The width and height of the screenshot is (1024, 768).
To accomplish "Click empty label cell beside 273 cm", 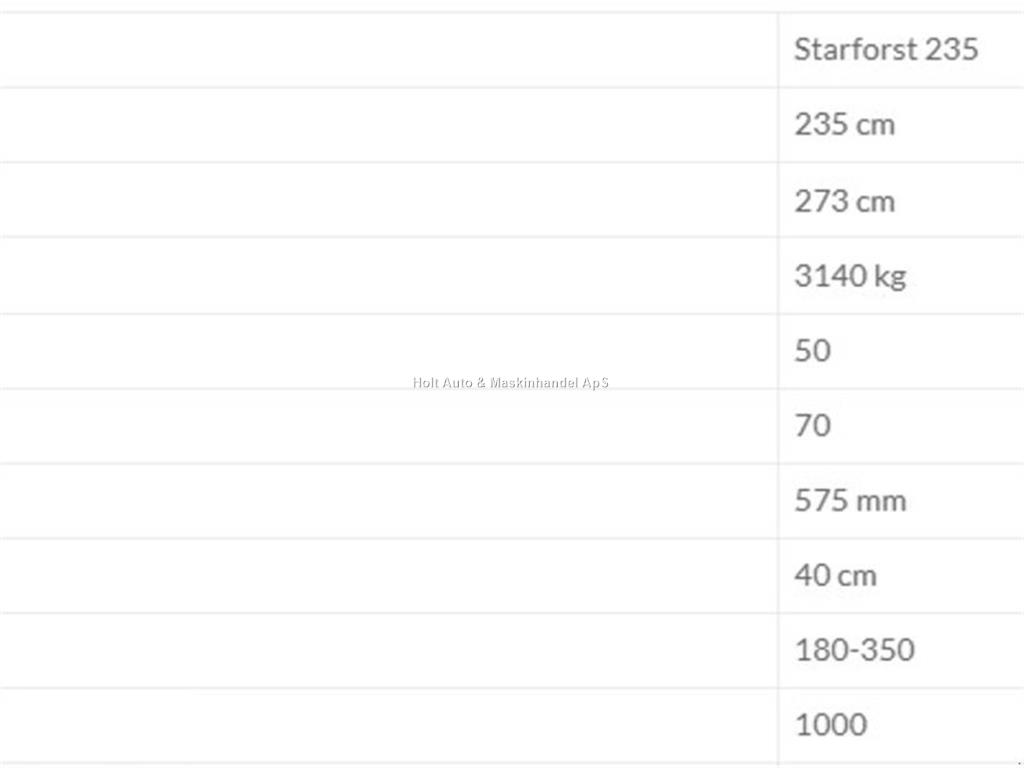I will click(389, 200).
